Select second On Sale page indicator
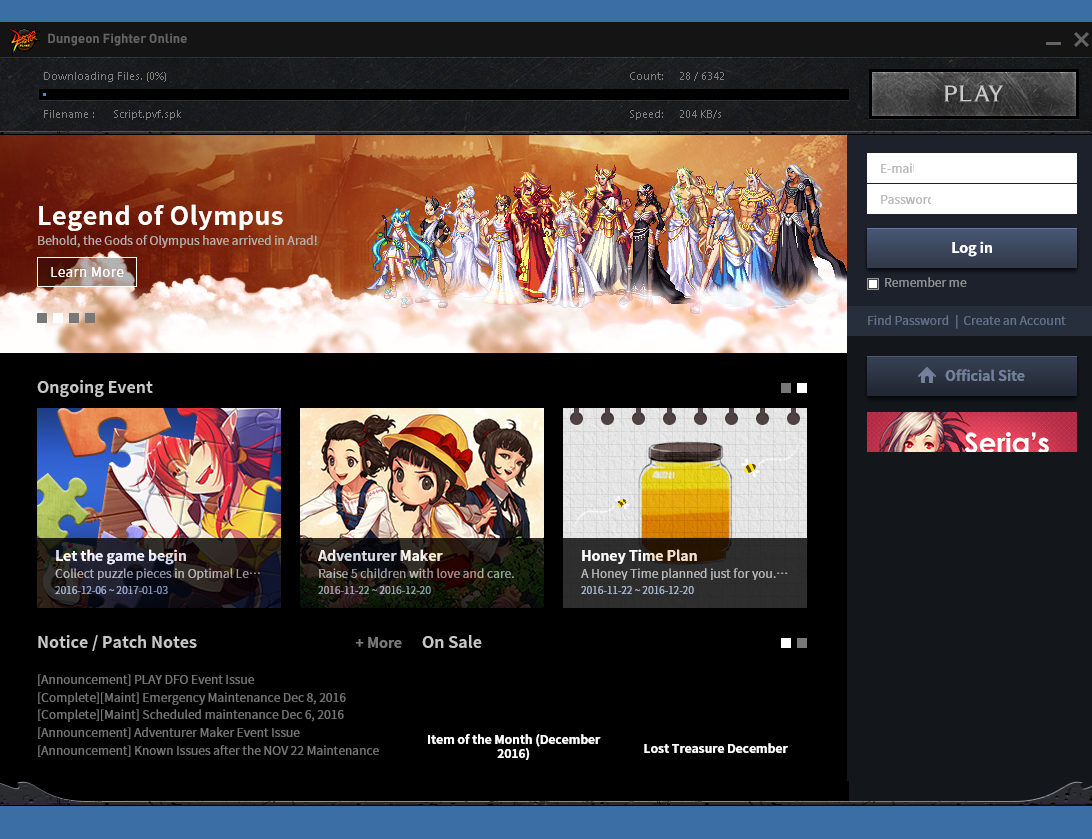Viewport: 1092px width, 839px height. 802,643
